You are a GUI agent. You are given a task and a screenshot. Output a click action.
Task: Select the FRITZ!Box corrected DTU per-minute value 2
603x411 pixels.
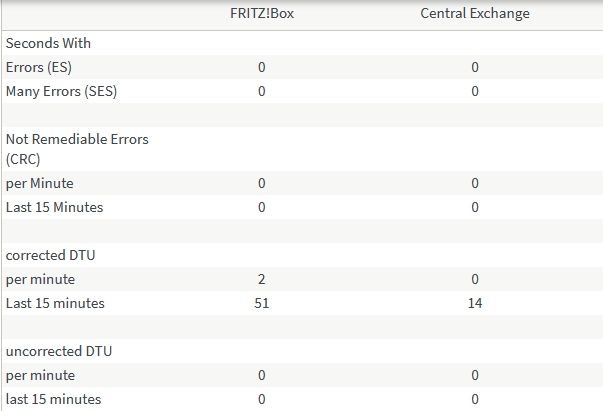tap(261, 279)
